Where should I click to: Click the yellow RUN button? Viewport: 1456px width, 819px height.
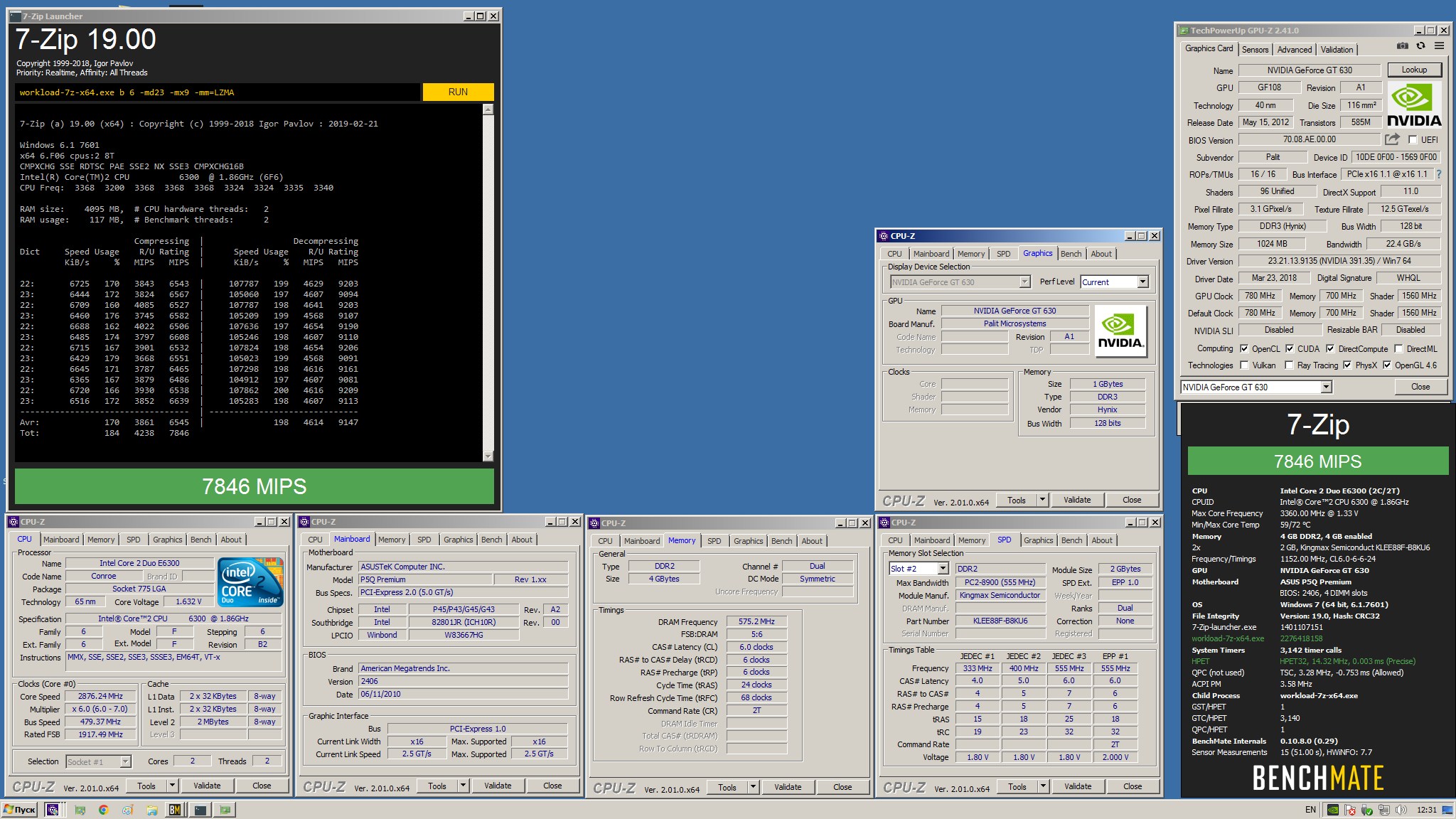tap(458, 92)
